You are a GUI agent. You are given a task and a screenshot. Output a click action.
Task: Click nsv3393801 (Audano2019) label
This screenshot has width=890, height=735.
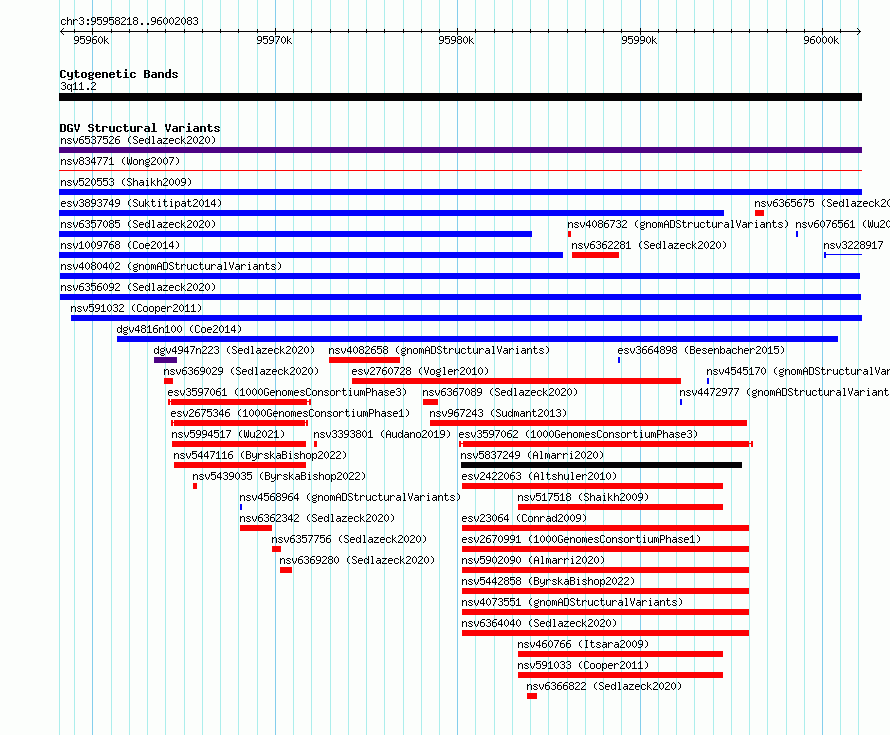(382, 434)
